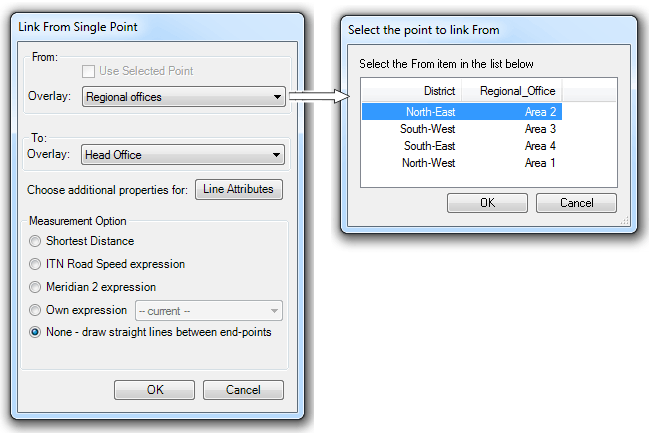Choose ITN Road Speed expression option
This screenshot has height=435, width=650.
(36, 264)
